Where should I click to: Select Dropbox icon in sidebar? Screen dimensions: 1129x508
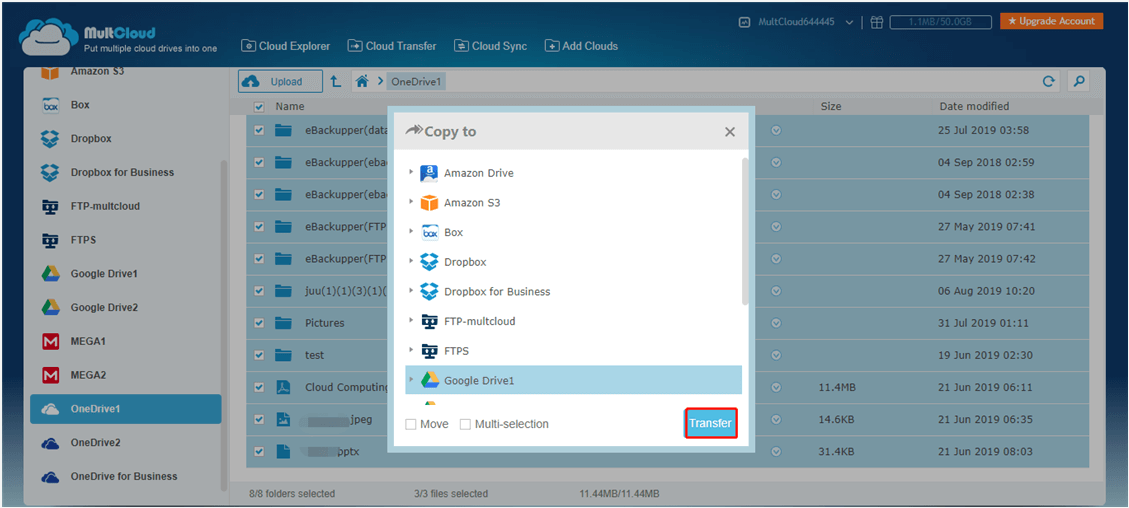coord(50,139)
